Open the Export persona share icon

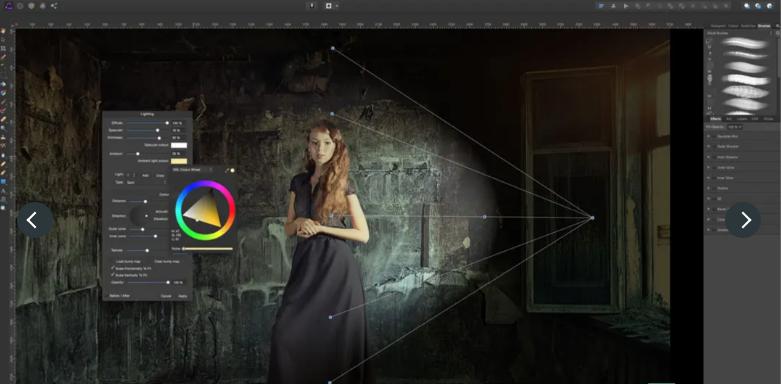[54, 6]
